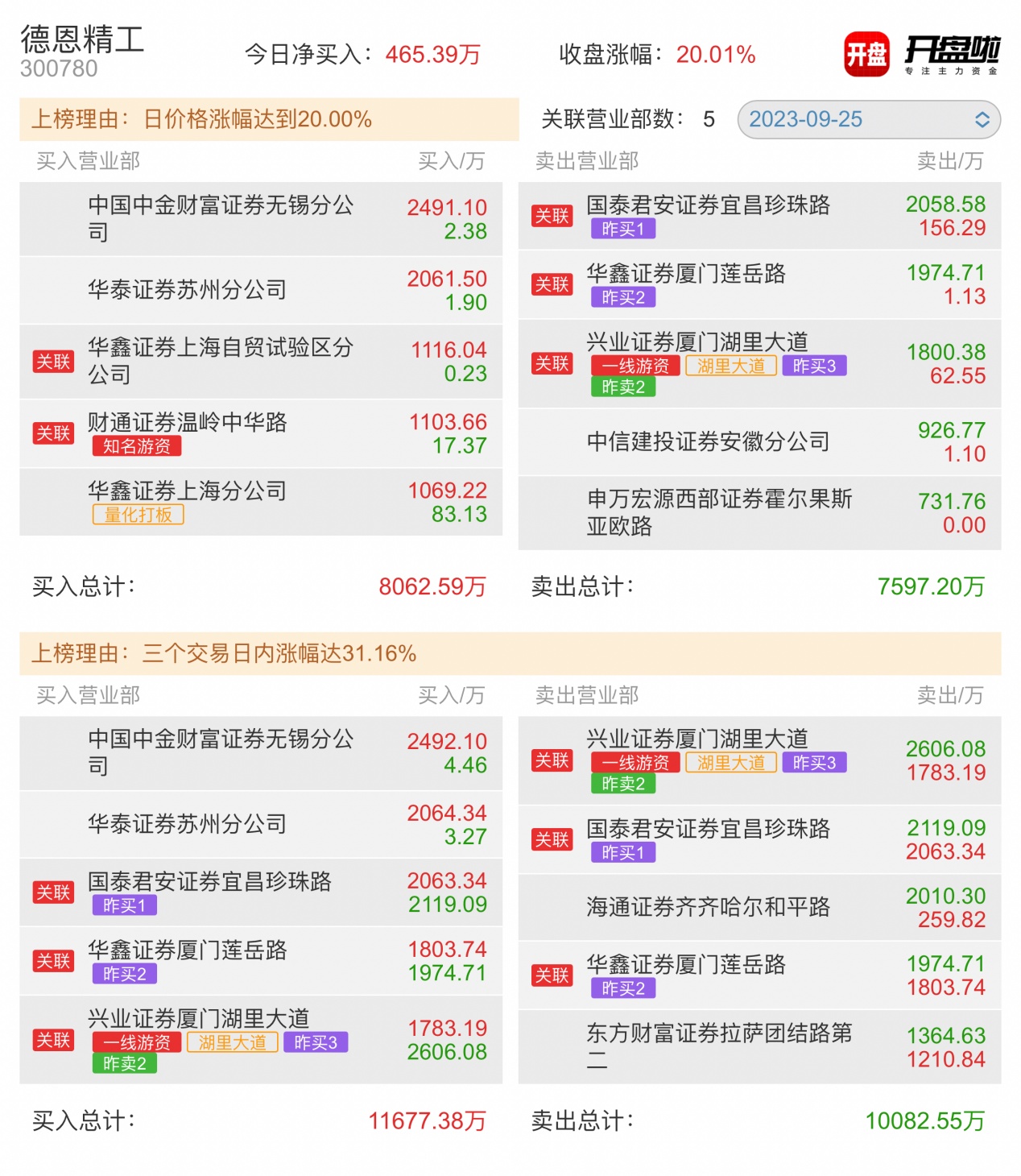Select 海通证券齐齐哈尔和平路 in the sell list
This screenshot has height=1176, width=1021.
pyautogui.click(x=708, y=907)
